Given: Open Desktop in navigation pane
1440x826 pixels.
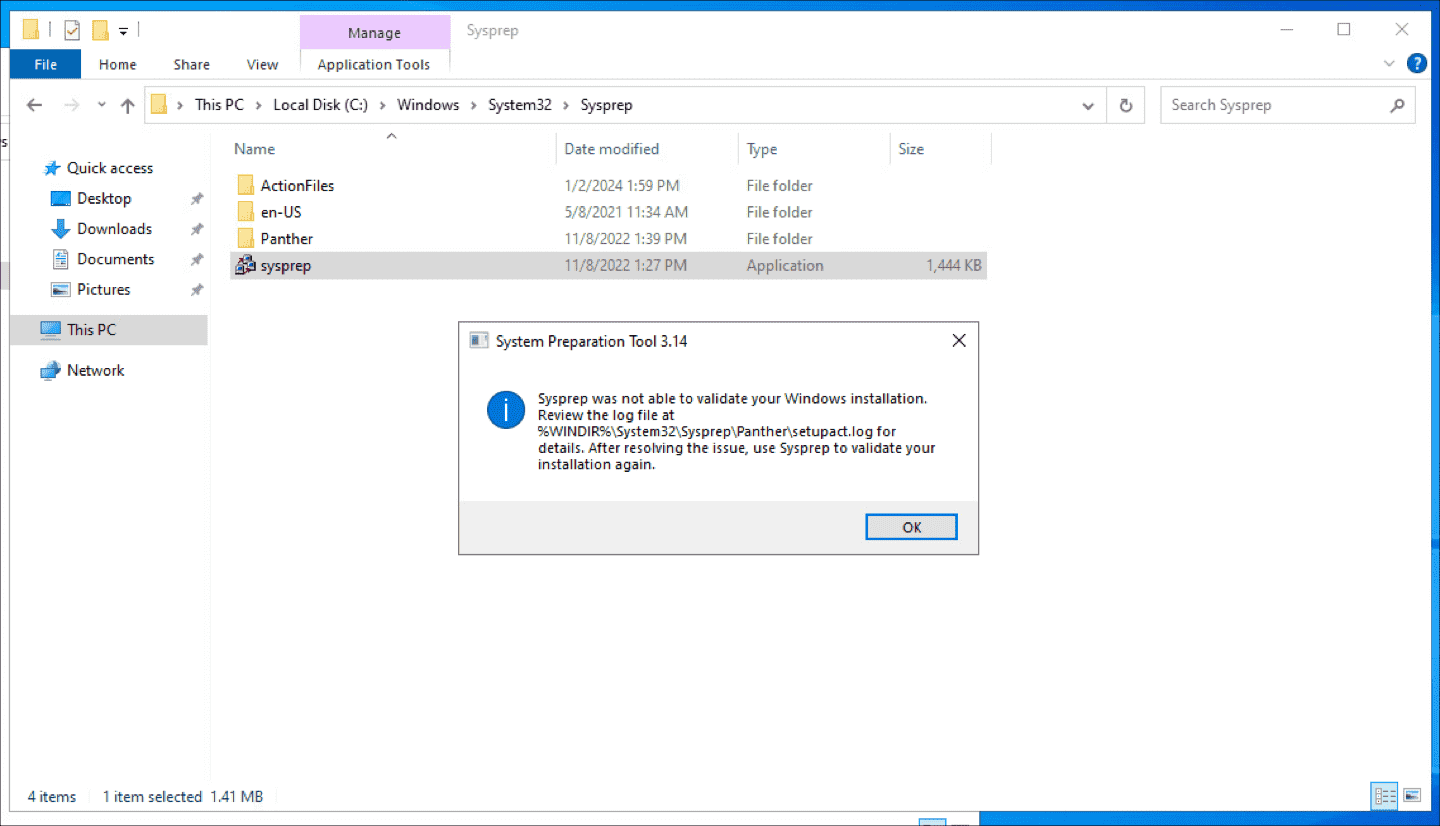Looking at the screenshot, I should [x=103, y=198].
